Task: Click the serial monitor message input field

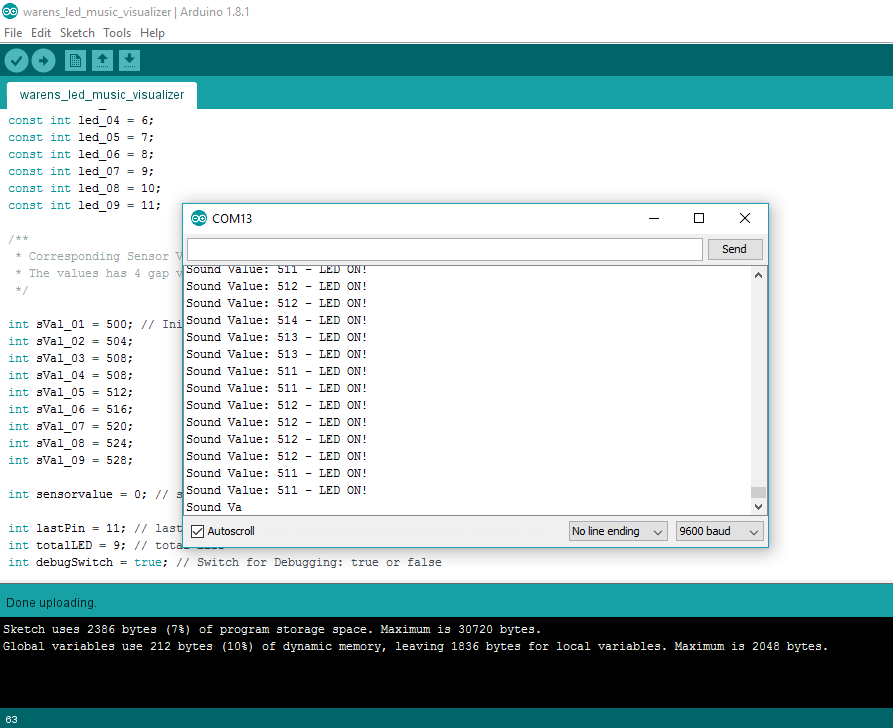Action: pos(445,249)
